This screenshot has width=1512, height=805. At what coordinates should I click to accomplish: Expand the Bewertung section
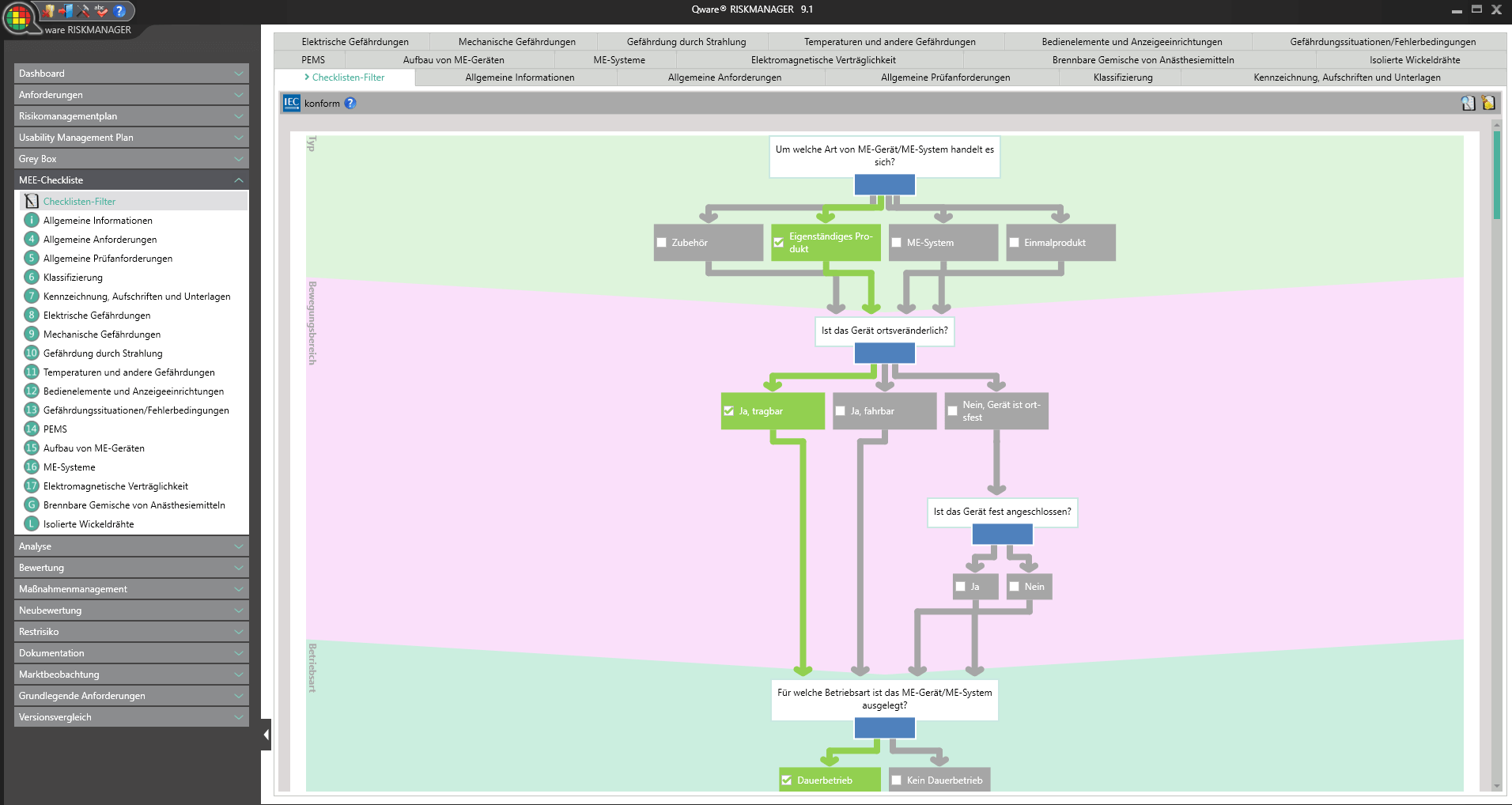click(x=131, y=567)
